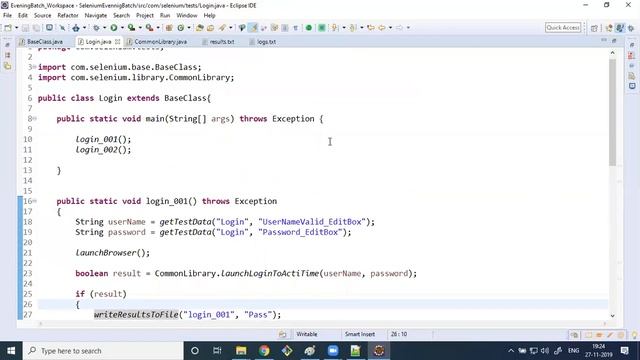
Task: Collapse the login_001 method fold marker
Action: click(x=35, y=201)
